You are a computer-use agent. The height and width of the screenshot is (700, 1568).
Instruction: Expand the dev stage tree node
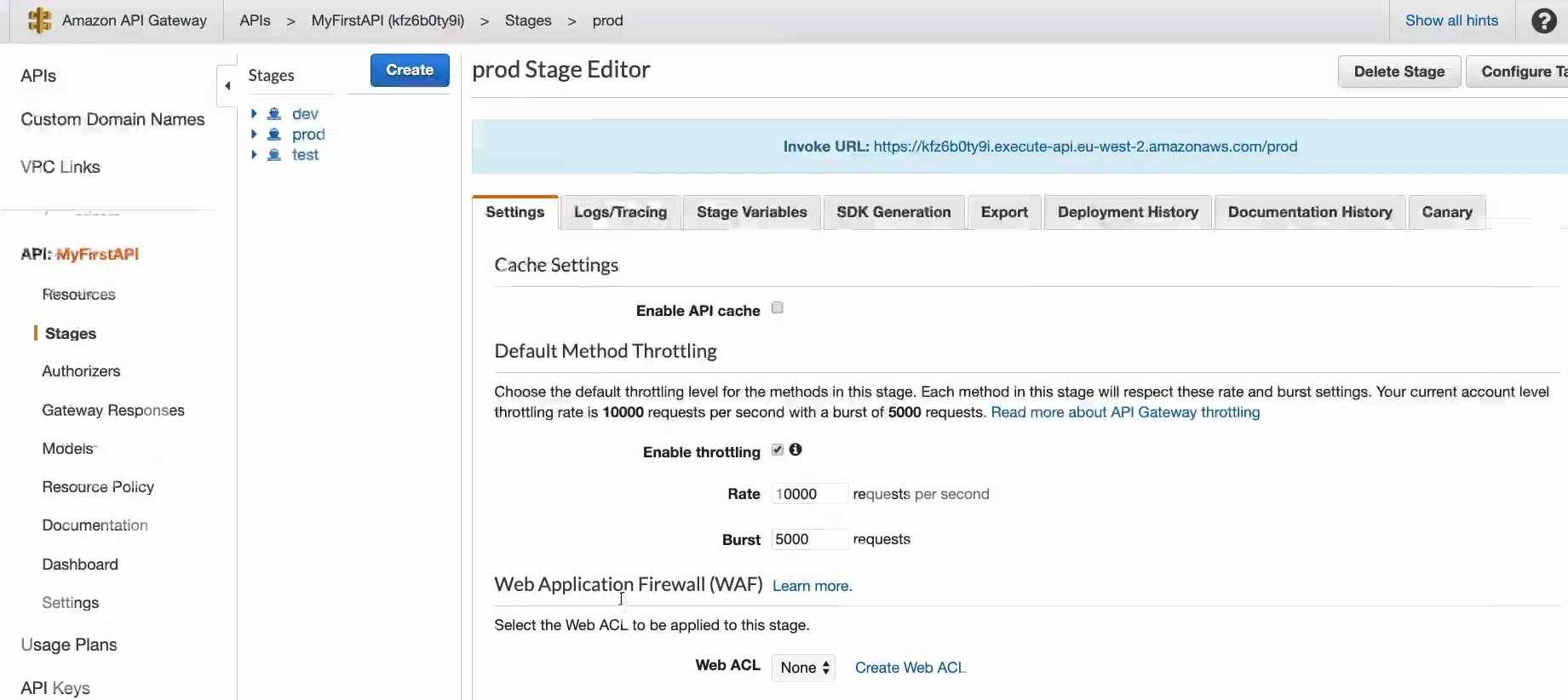pyautogui.click(x=254, y=113)
